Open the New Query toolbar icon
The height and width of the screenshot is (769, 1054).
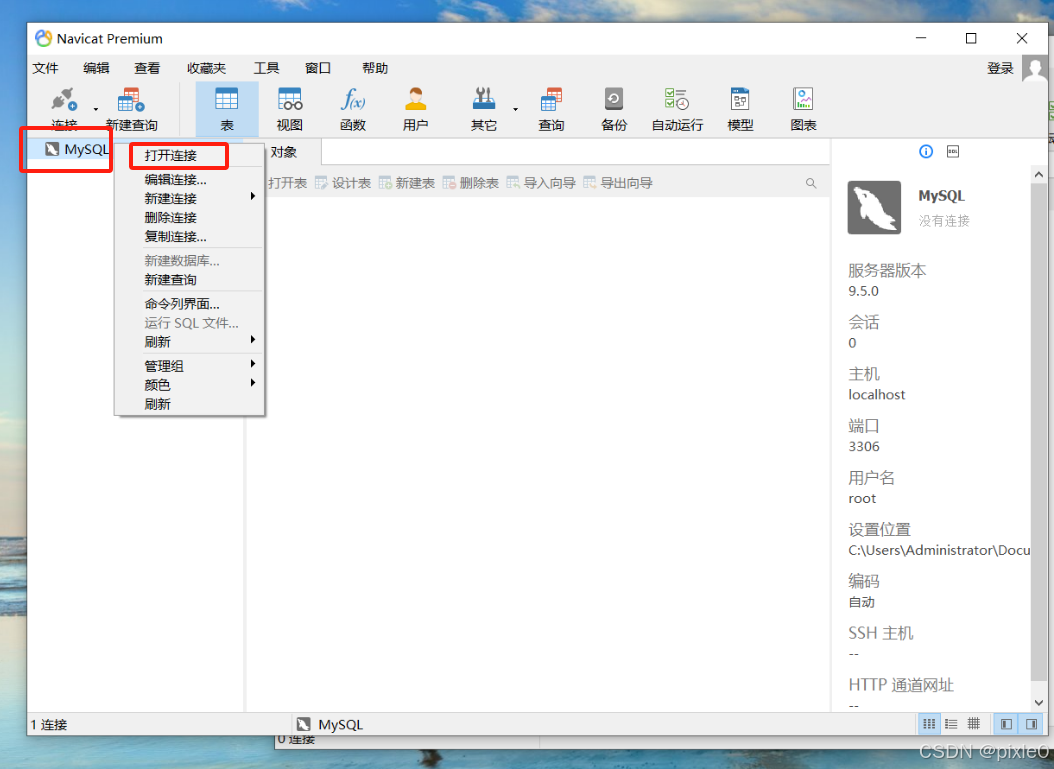(131, 100)
